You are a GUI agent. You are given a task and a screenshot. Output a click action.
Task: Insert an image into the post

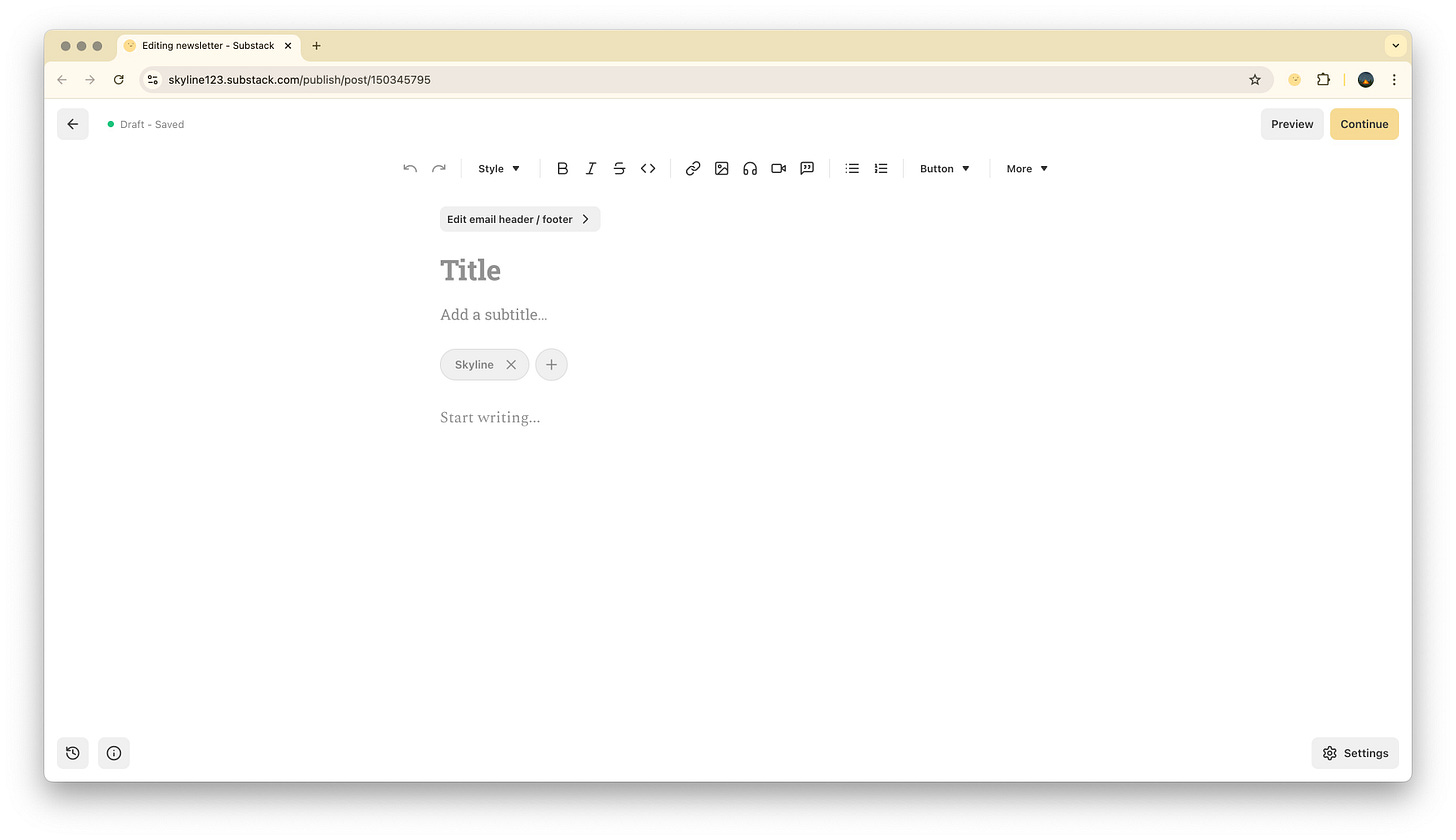(721, 169)
